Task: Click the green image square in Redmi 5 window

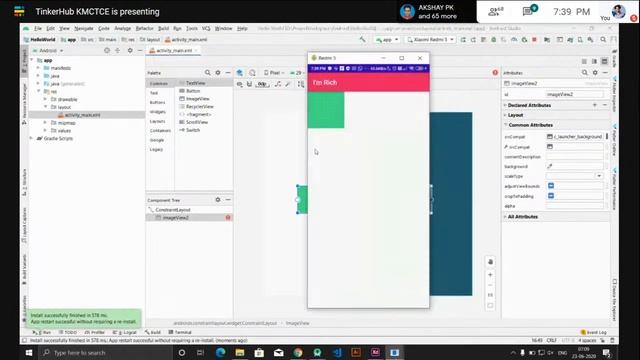Action: (x=326, y=110)
